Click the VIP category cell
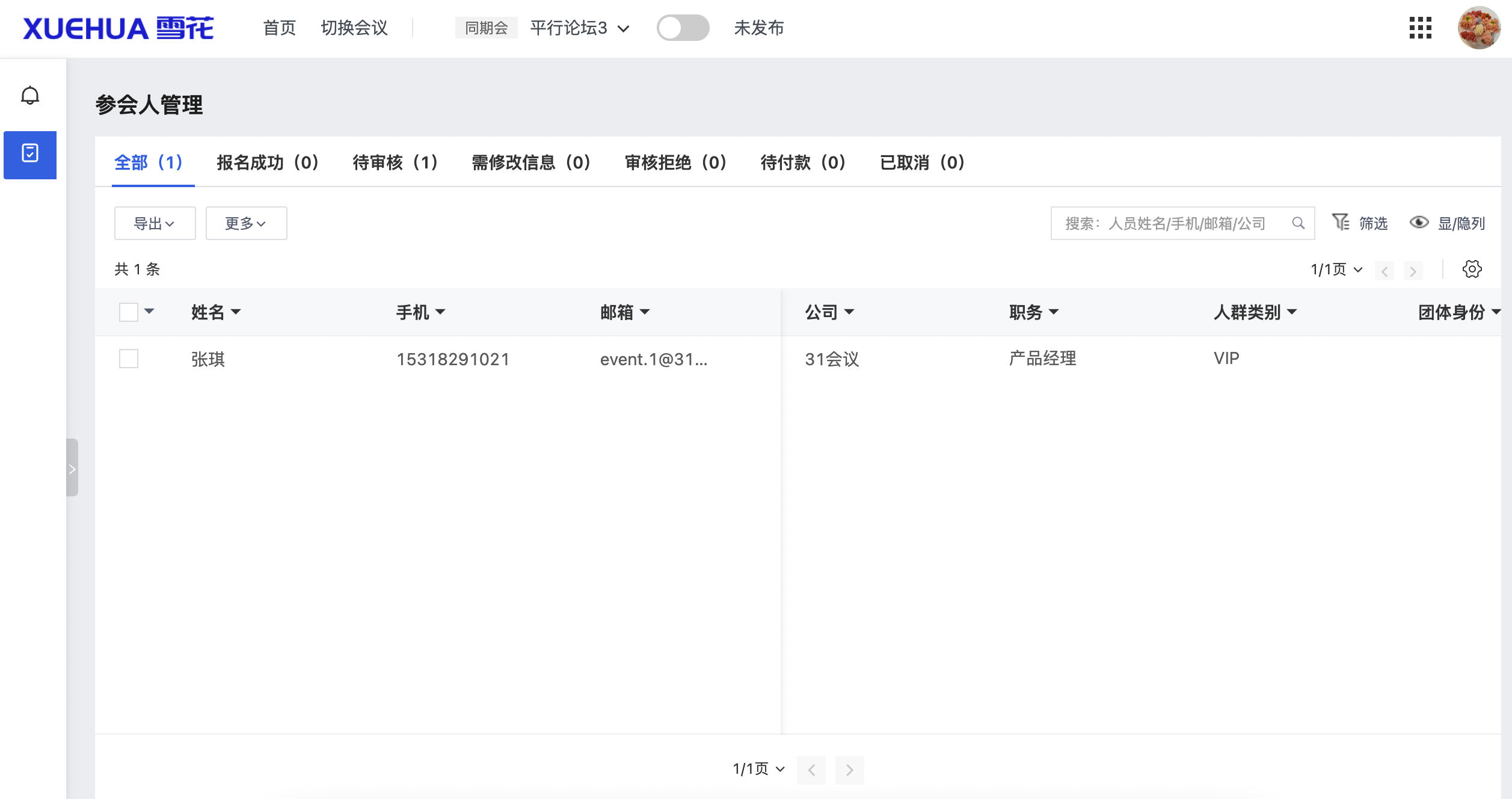 1226,359
